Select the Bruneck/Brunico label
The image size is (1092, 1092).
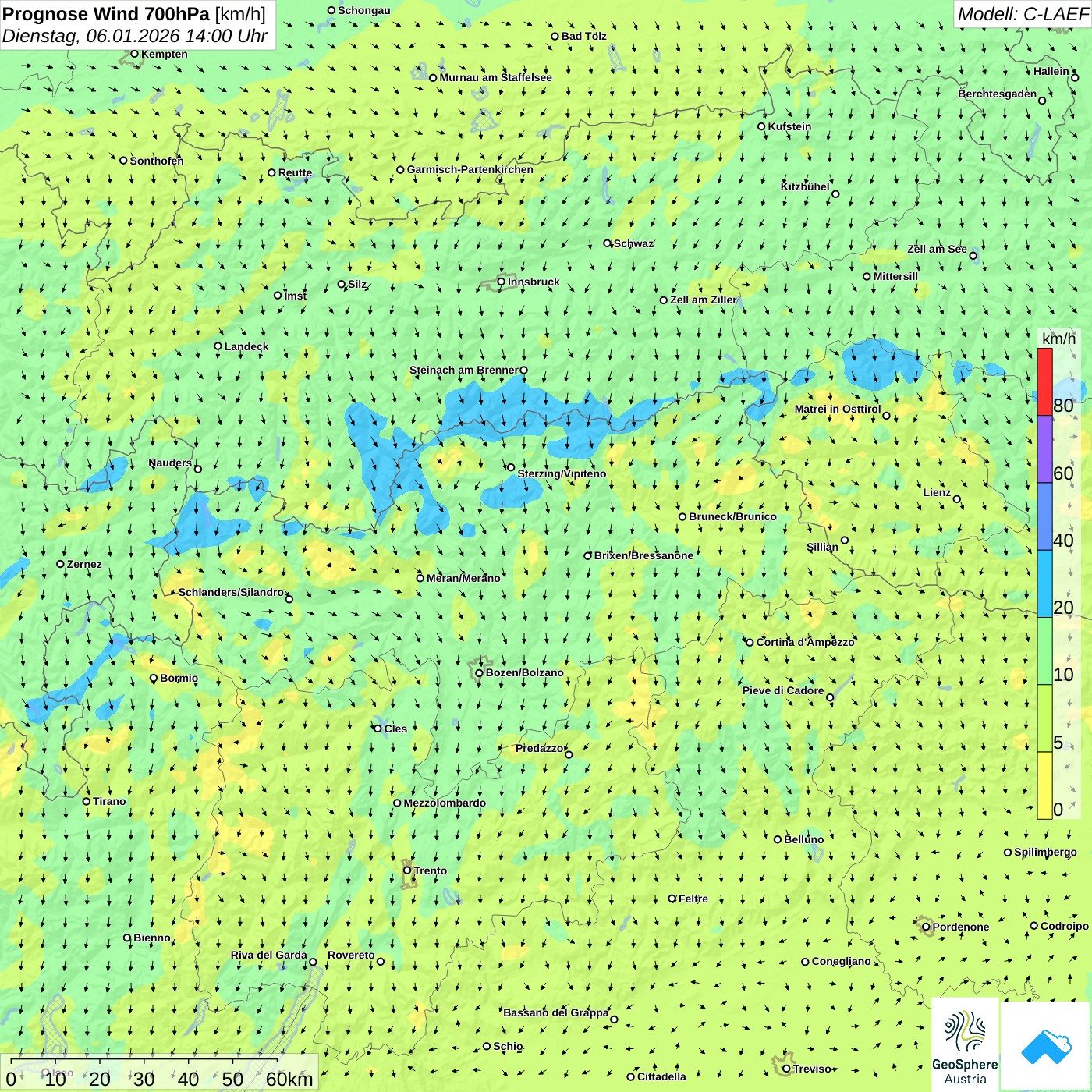pyautogui.click(x=732, y=516)
